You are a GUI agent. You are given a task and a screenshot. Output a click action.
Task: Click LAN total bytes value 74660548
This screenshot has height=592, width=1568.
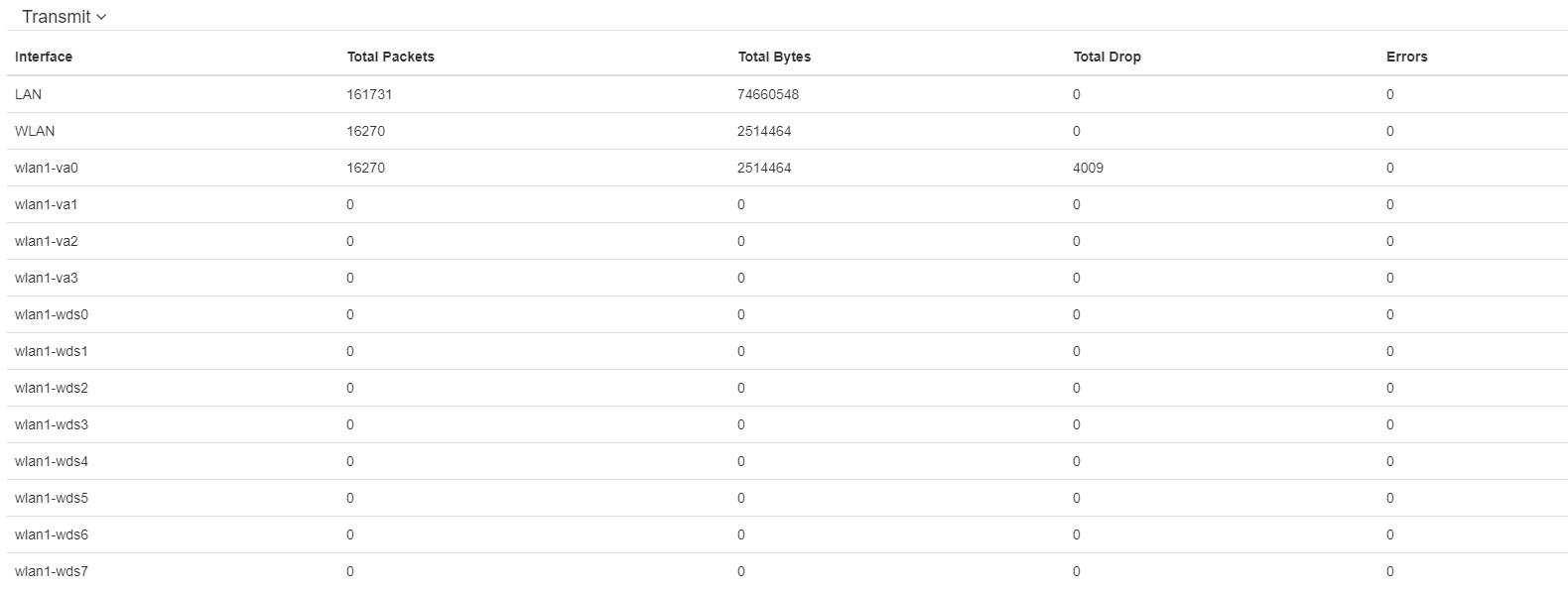pyautogui.click(x=768, y=94)
